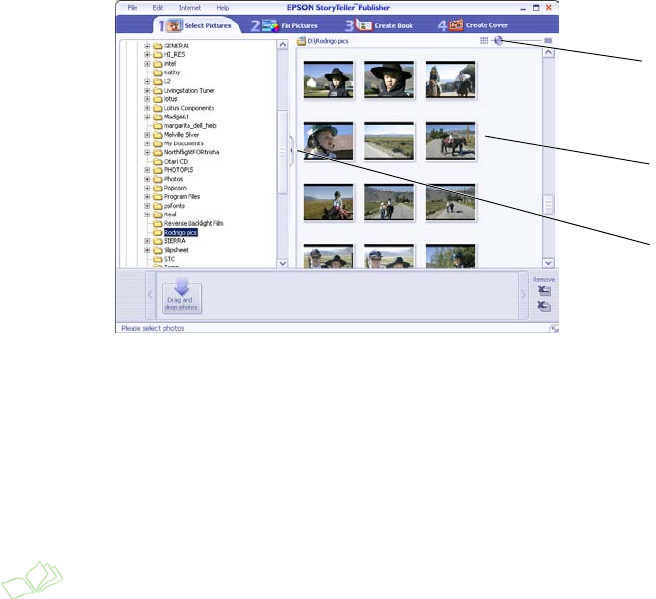This screenshot has width=656, height=599.
Task: Click the large thumbnail size icon
Action: pyautogui.click(x=548, y=41)
